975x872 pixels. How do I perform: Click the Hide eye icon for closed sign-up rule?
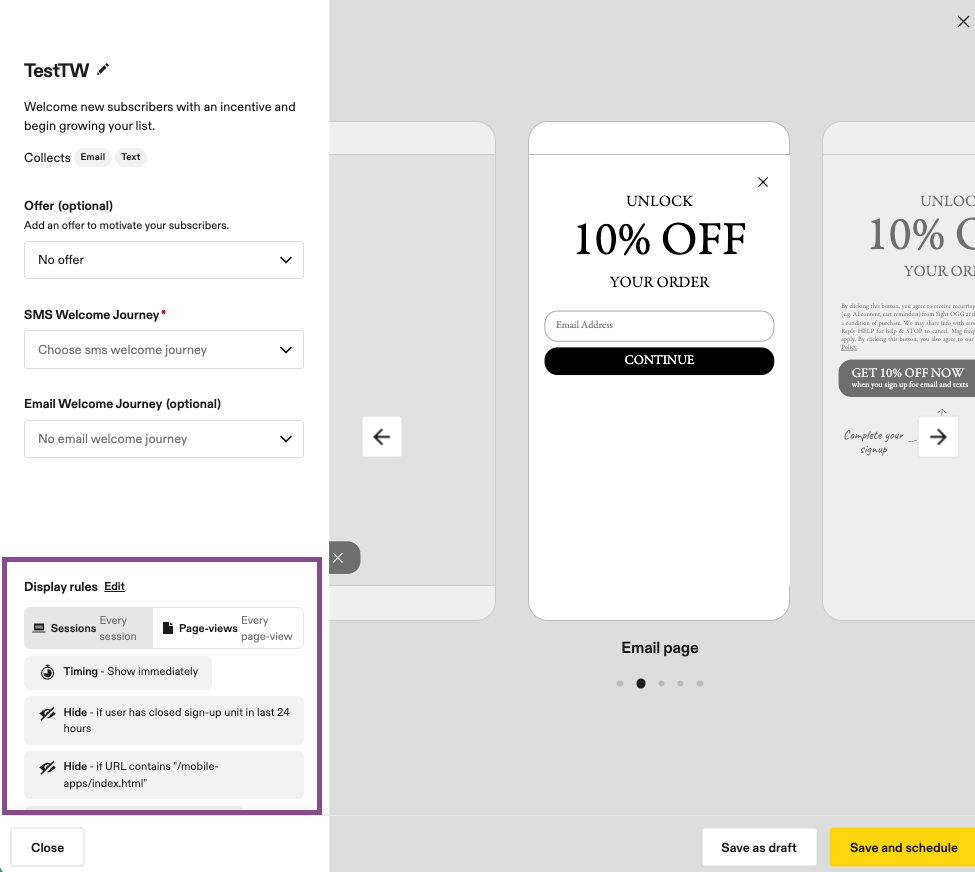pyautogui.click(x=47, y=713)
